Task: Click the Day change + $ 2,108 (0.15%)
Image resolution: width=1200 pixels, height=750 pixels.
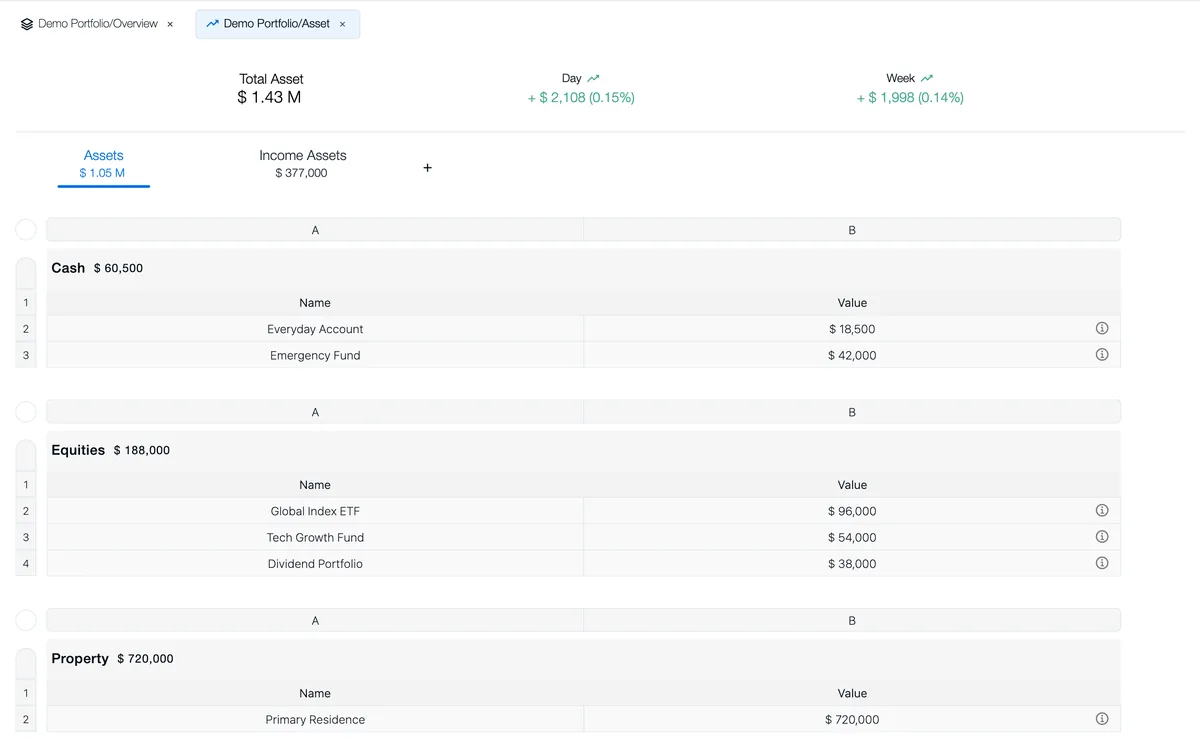Action: [x=581, y=97]
